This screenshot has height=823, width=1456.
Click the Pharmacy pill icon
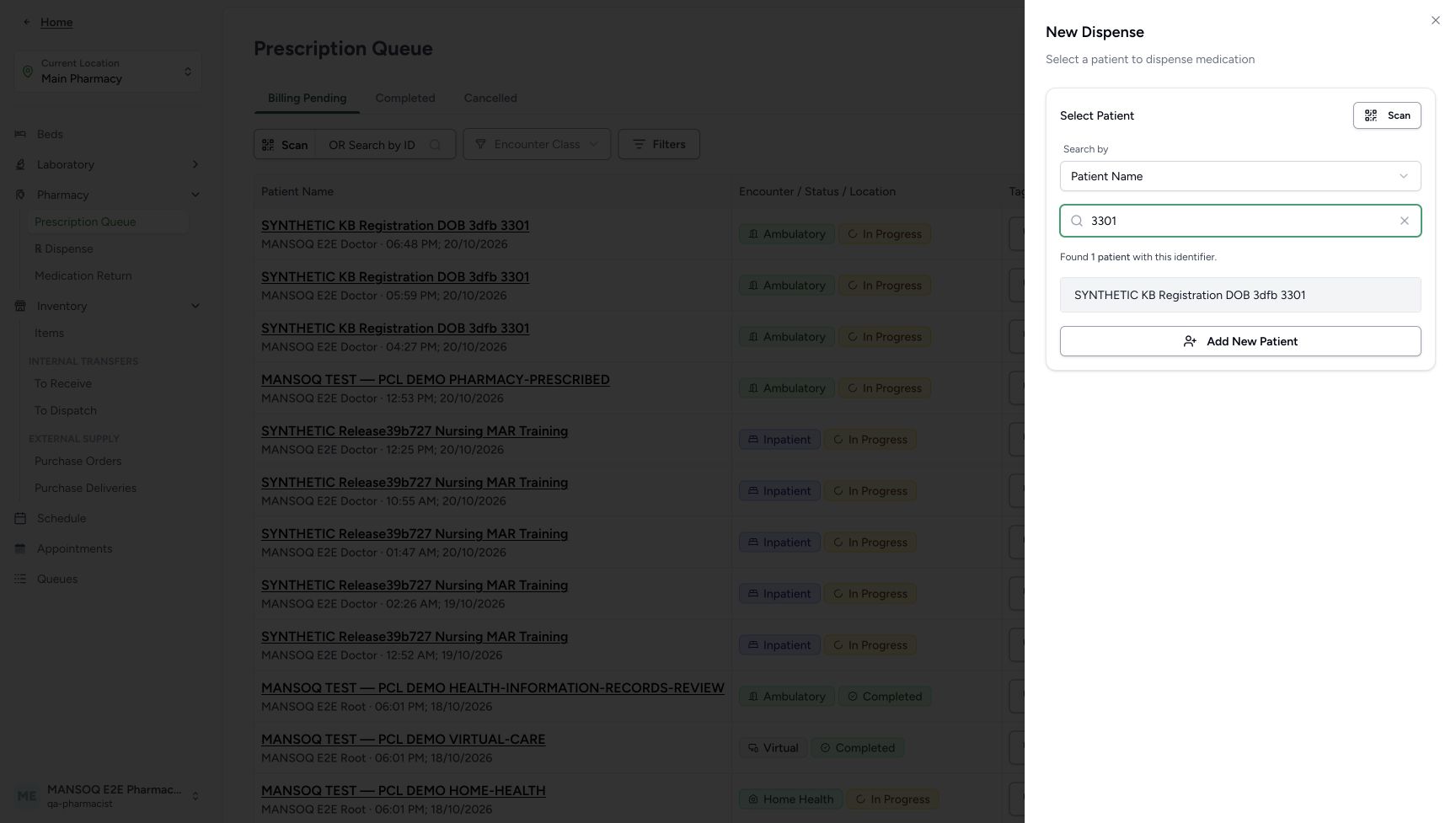(x=20, y=195)
